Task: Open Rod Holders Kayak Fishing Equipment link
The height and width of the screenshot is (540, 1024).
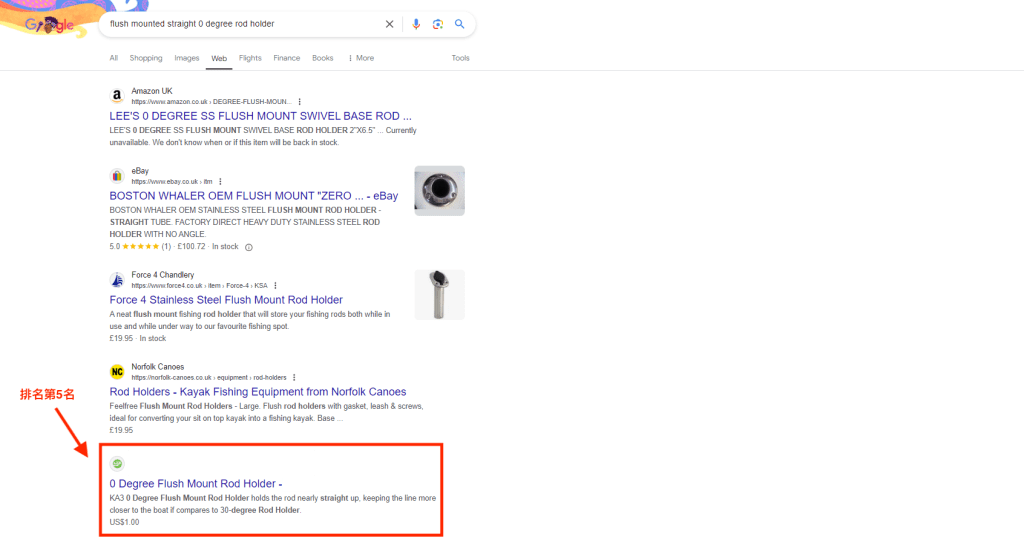Action: [x=257, y=392]
